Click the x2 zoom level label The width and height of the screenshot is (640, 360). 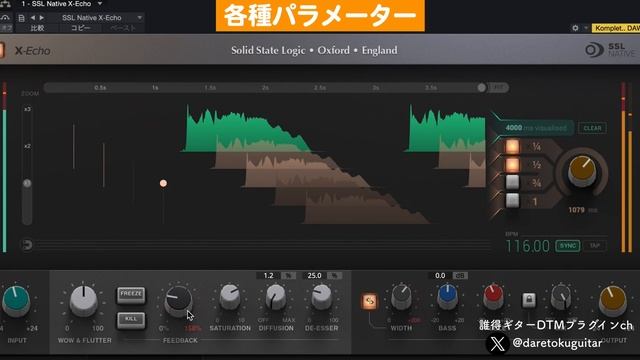pyautogui.click(x=27, y=146)
